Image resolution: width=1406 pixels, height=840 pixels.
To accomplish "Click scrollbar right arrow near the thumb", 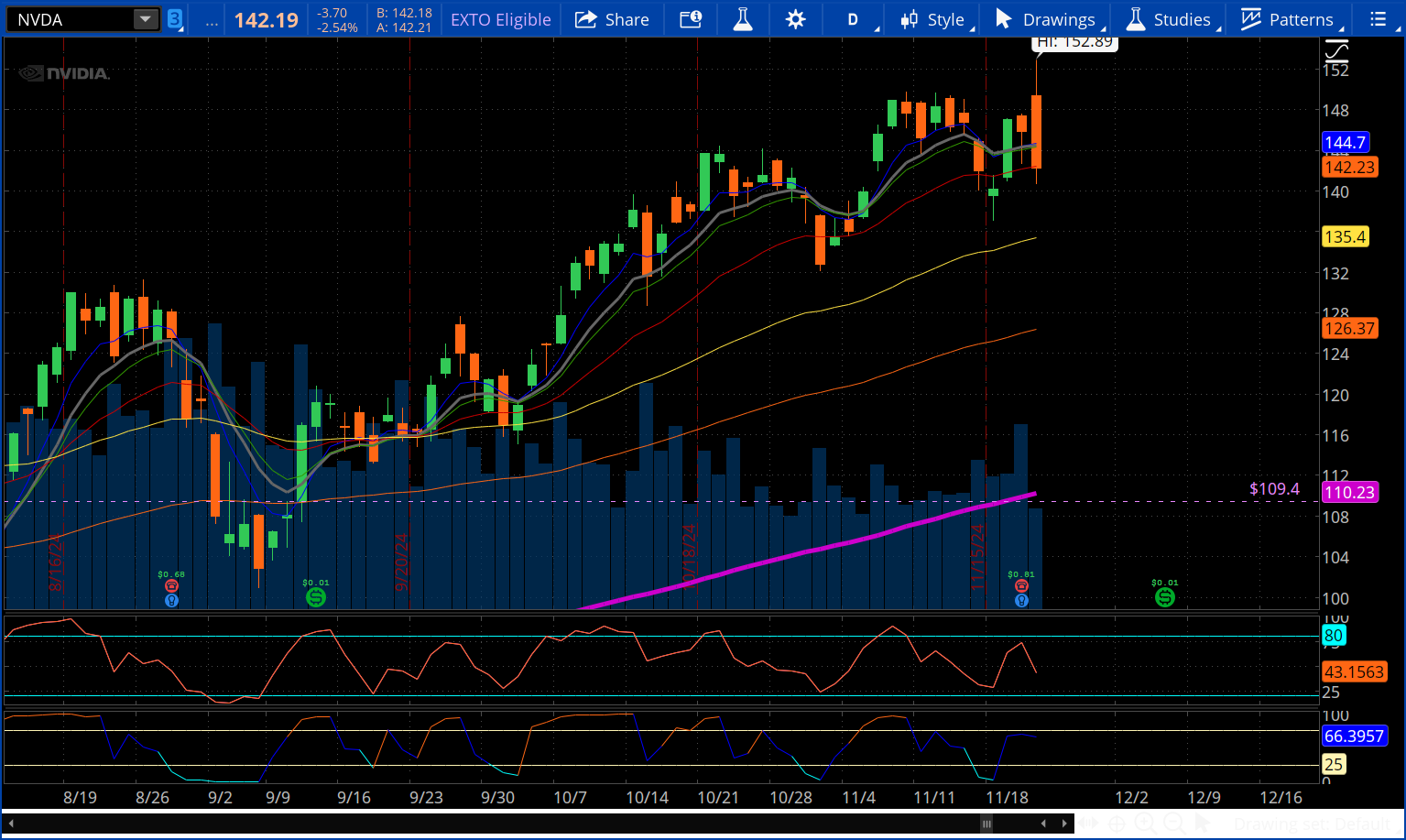I will pyautogui.click(x=1063, y=824).
